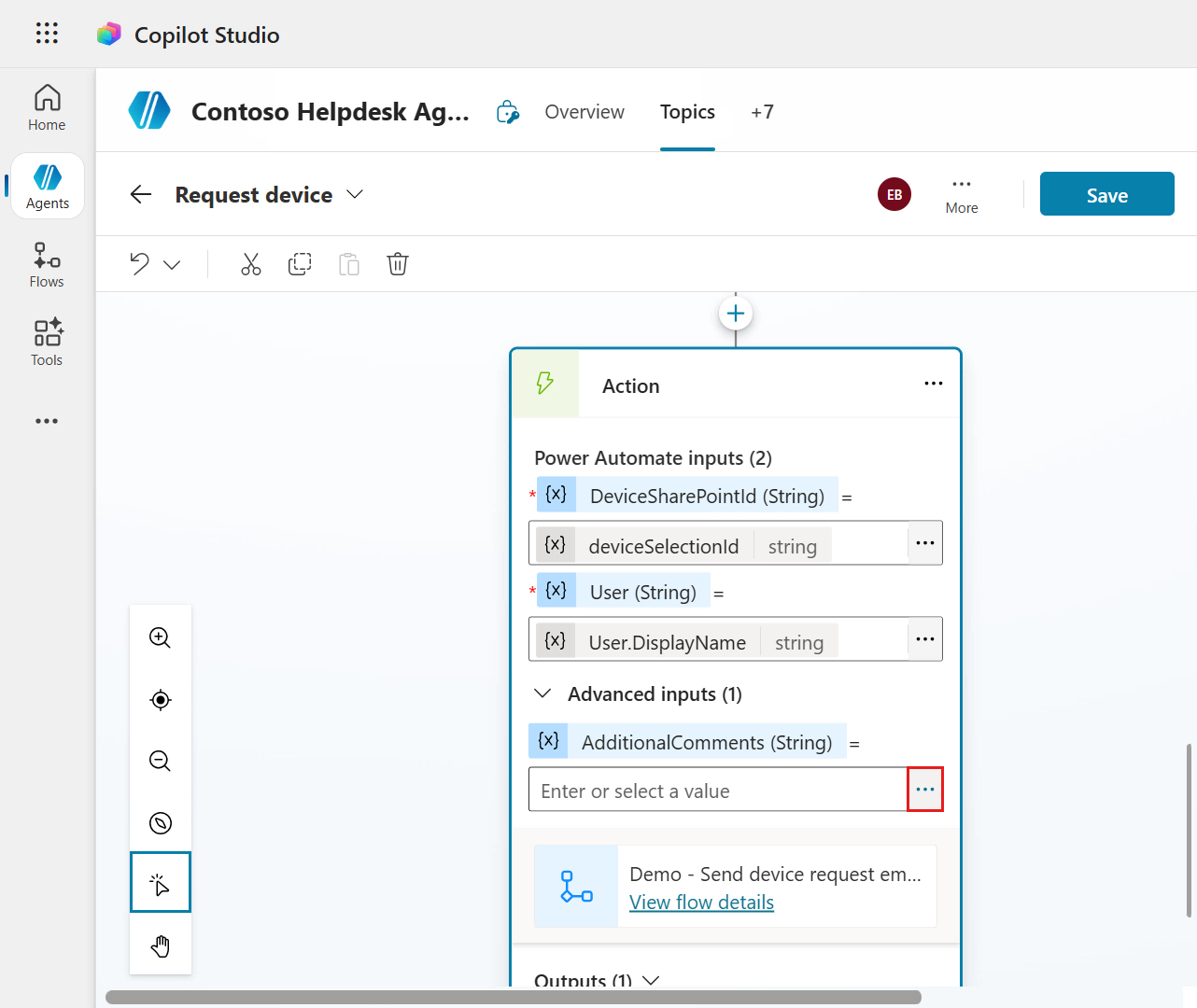Click the Zoom in magnifier icon

[x=161, y=637]
